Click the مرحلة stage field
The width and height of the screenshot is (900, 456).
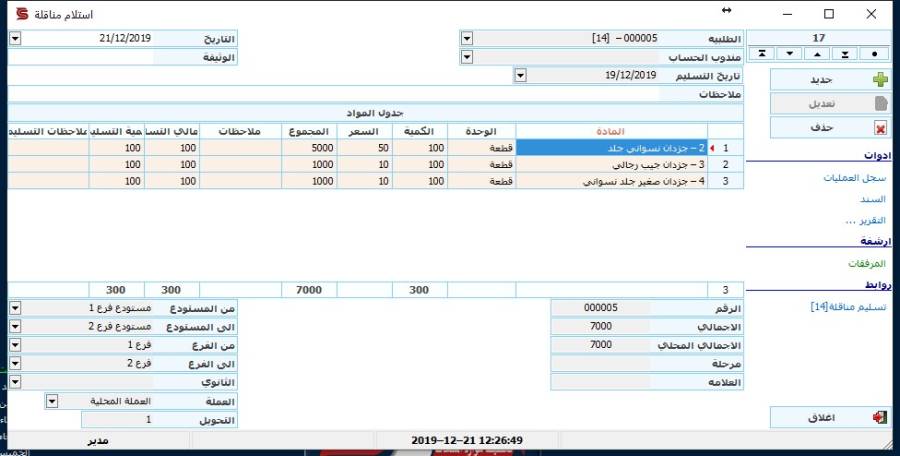(601, 364)
